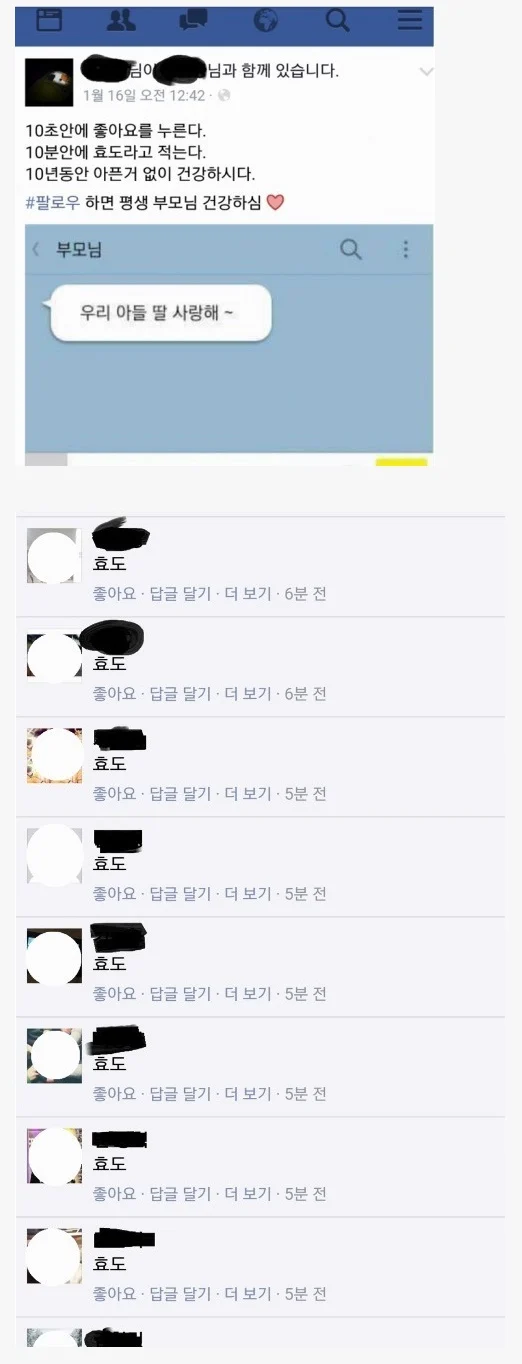Expand the post options chevron
The width and height of the screenshot is (522, 1364).
(426, 72)
